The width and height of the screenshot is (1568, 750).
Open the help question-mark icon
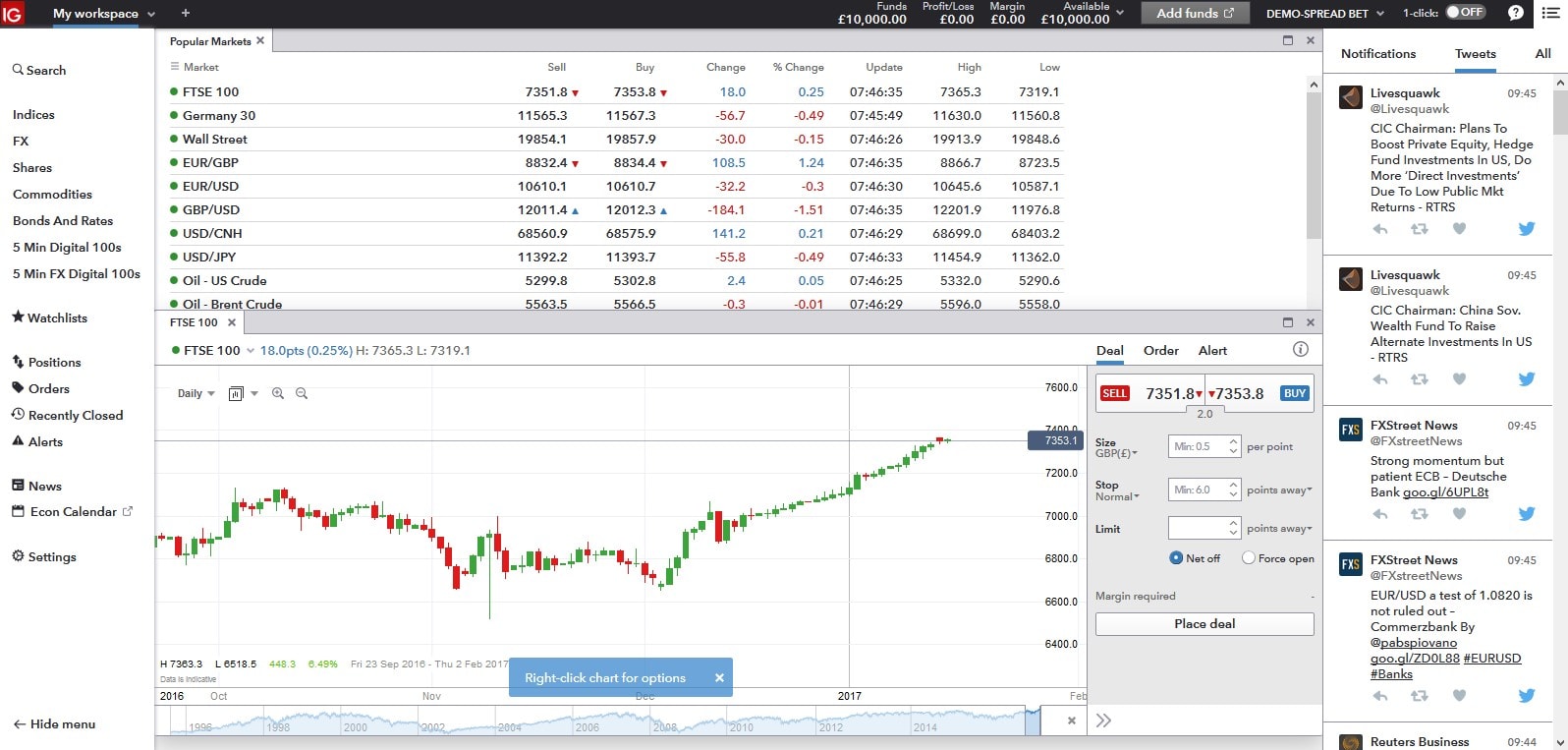point(1516,13)
